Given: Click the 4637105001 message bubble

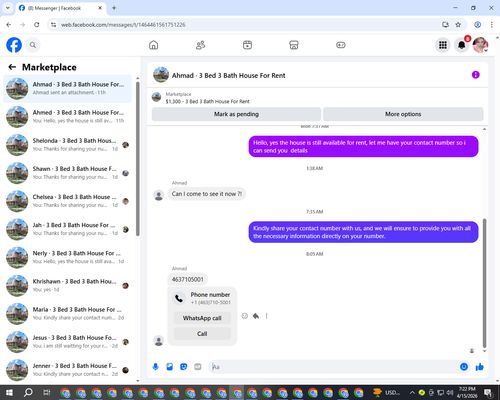Looking at the screenshot, I should (188, 279).
